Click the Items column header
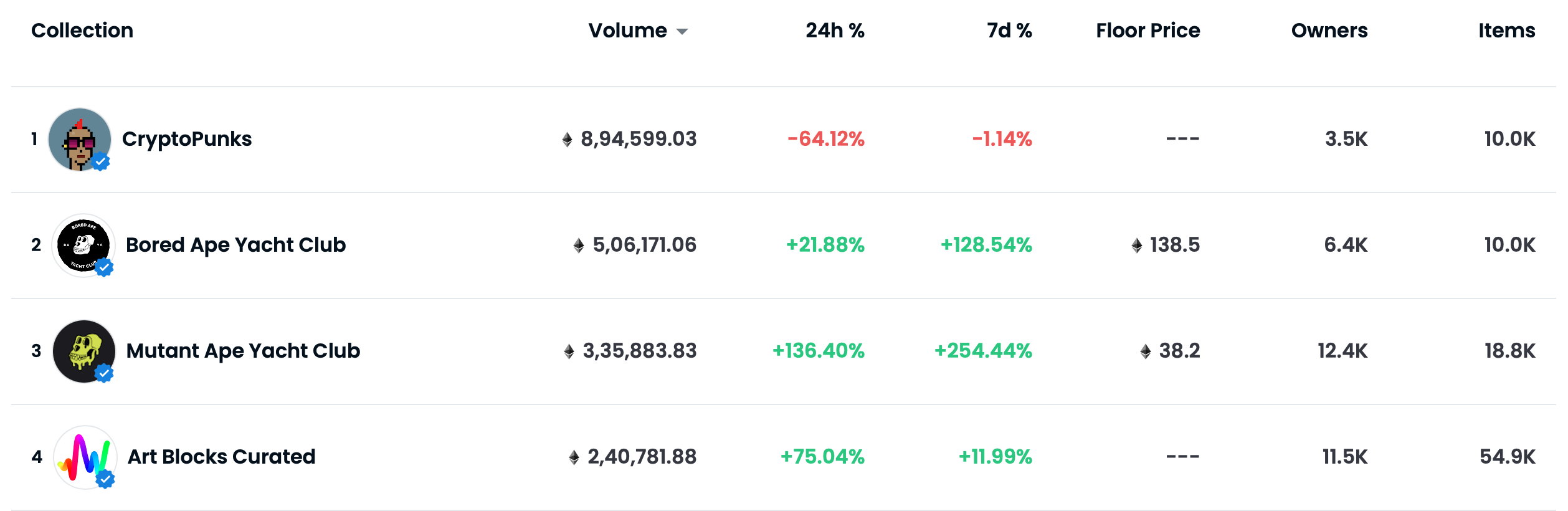 pyautogui.click(x=1506, y=31)
